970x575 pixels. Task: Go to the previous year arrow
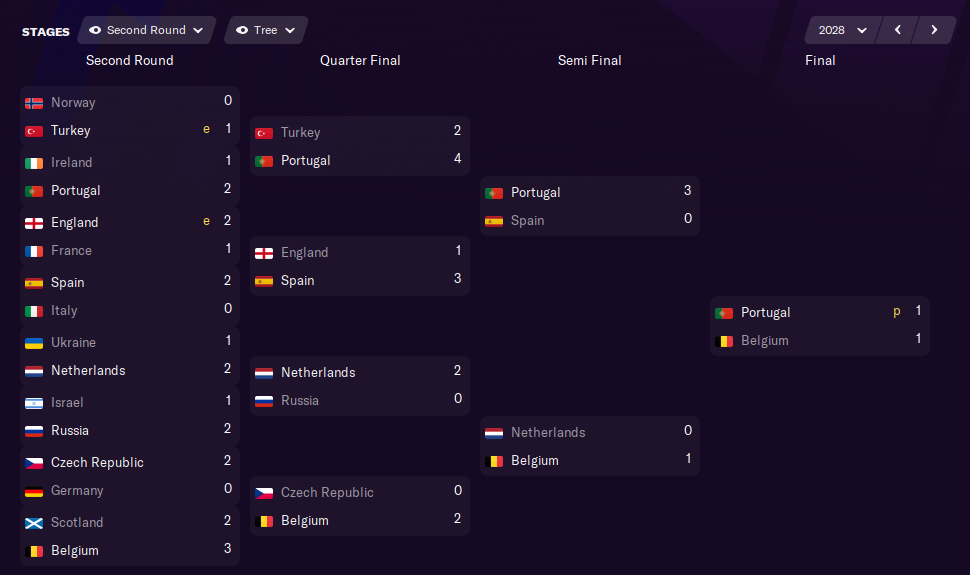click(x=898, y=30)
